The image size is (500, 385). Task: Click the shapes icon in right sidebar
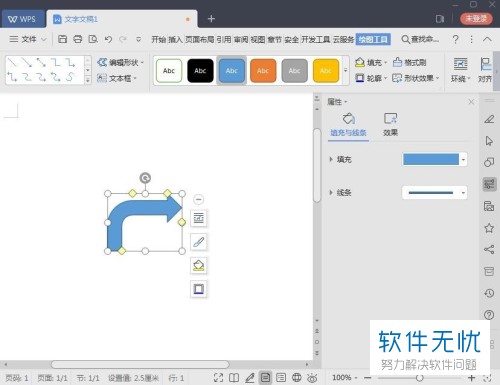[489, 162]
